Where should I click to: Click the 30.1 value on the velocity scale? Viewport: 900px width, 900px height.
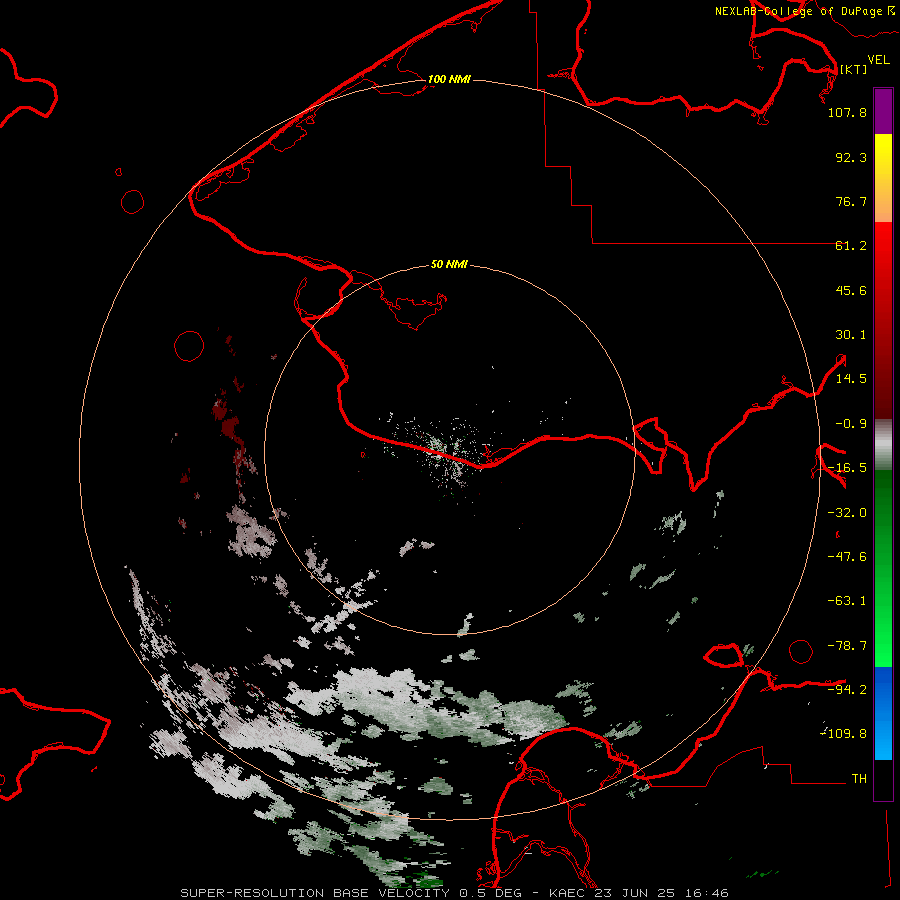[851, 335]
